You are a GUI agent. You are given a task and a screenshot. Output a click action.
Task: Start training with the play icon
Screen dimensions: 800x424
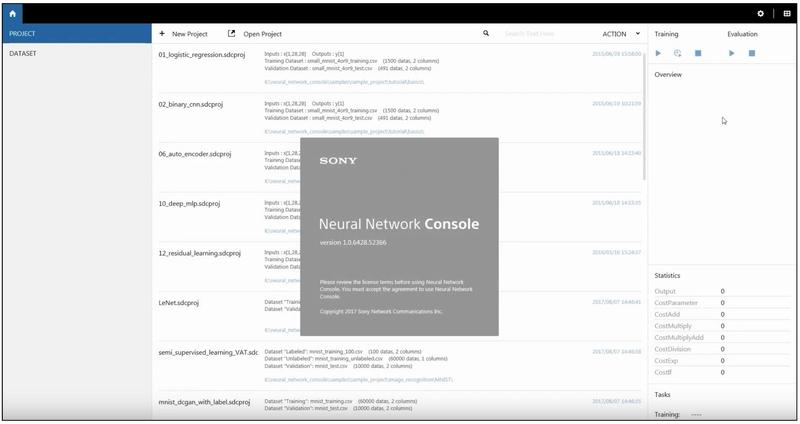[x=658, y=53]
